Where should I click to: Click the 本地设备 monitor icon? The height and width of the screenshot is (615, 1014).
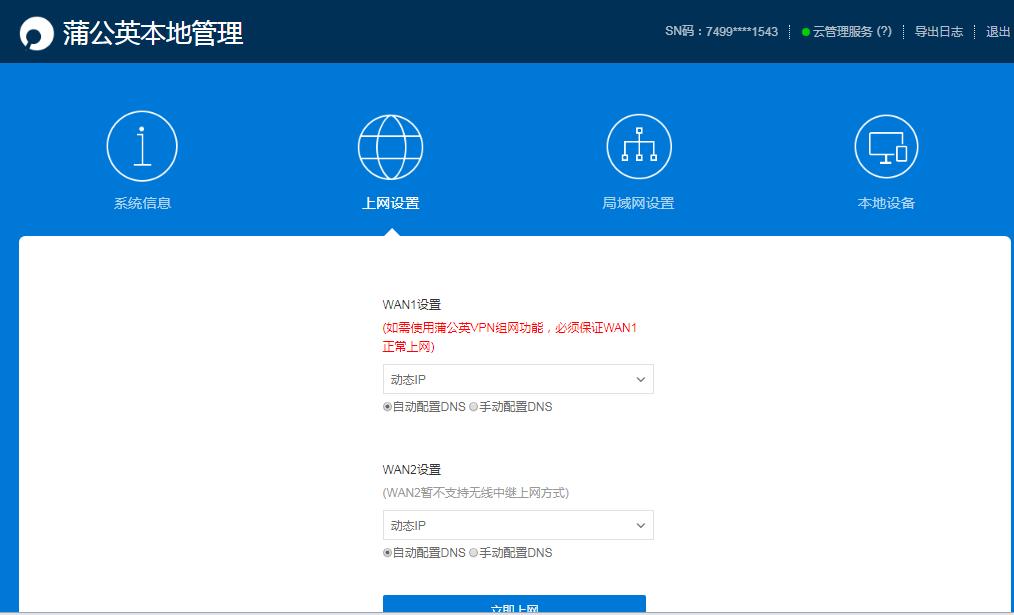tap(886, 144)
